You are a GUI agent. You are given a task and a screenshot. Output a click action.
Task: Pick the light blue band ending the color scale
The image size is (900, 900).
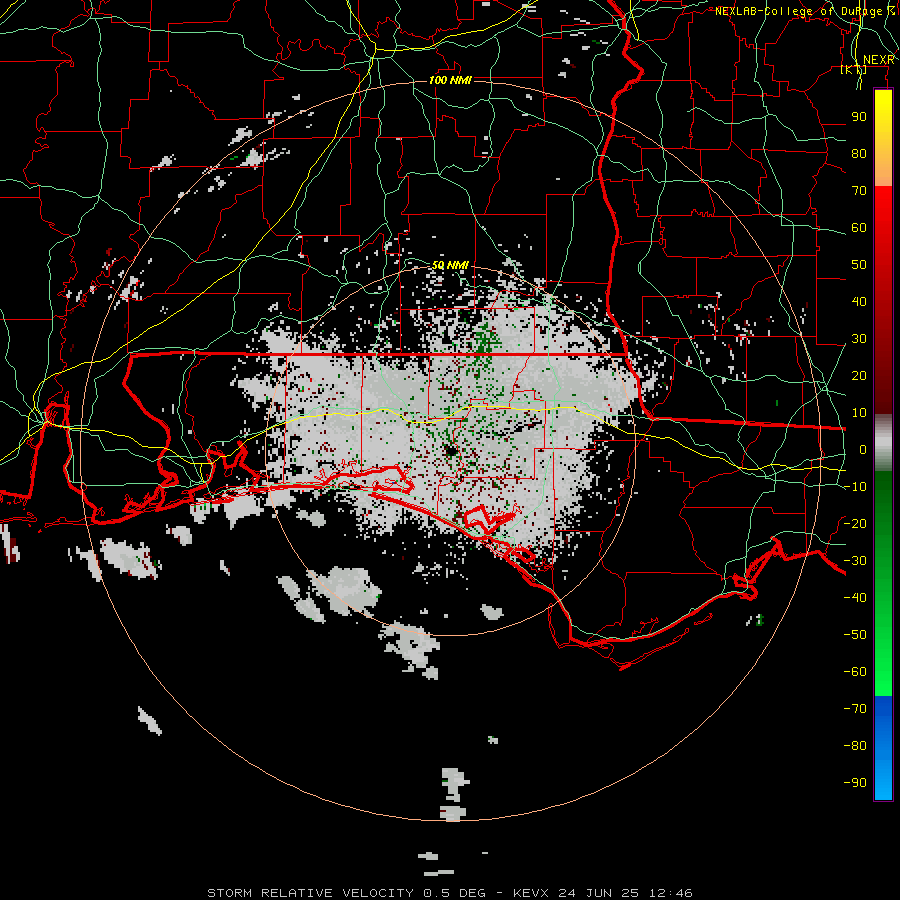pos(883,781)
